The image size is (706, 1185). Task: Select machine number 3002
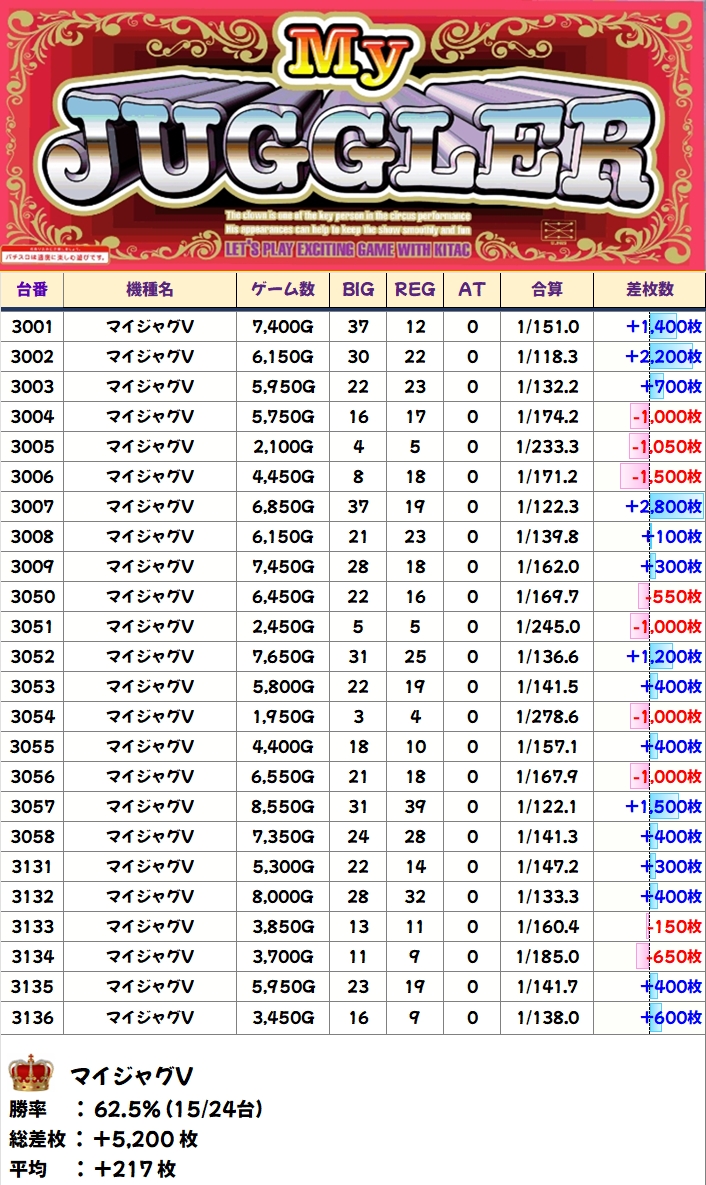[x=32, y=357]
